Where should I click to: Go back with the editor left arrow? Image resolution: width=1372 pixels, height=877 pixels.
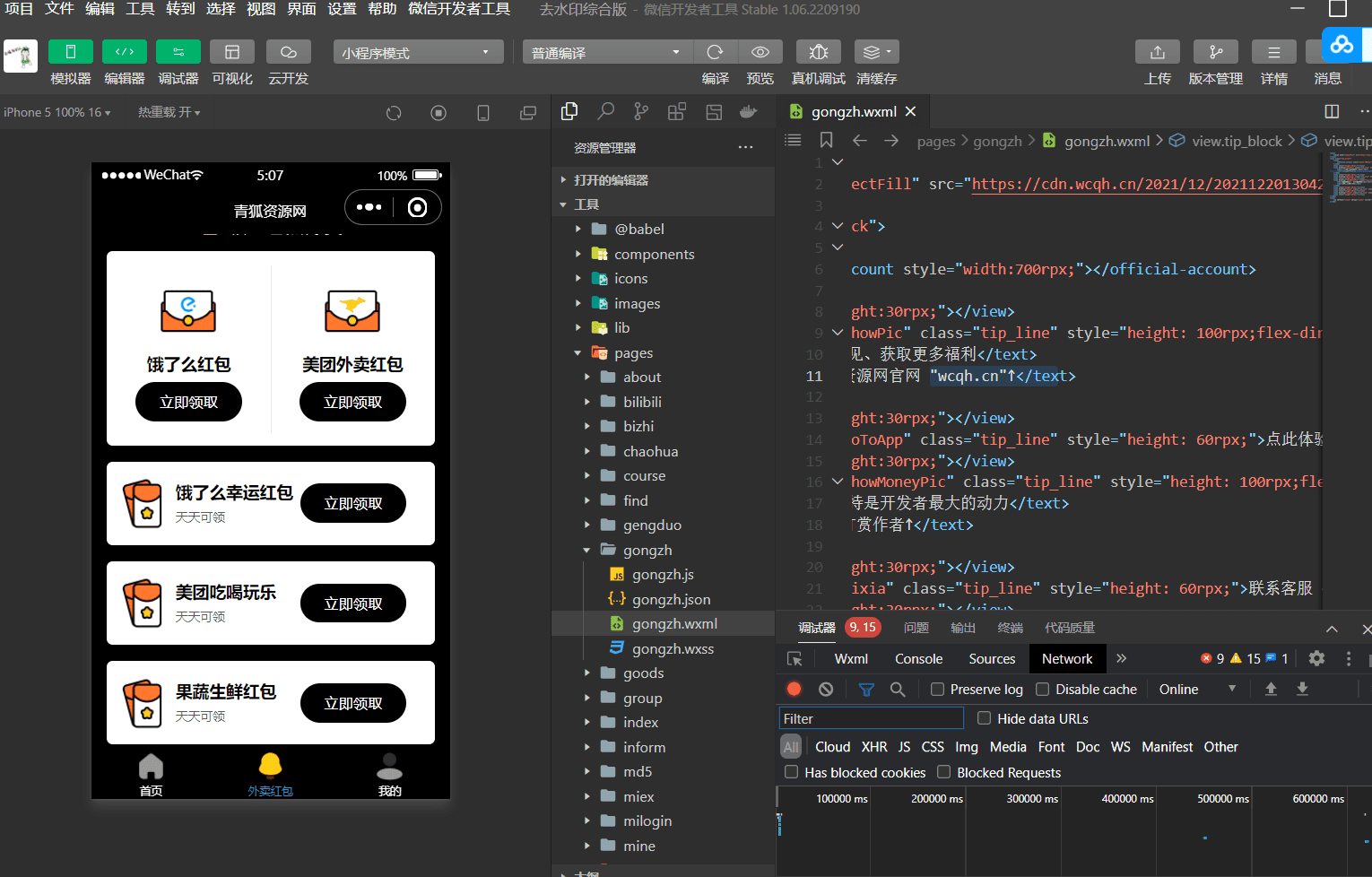859,140
